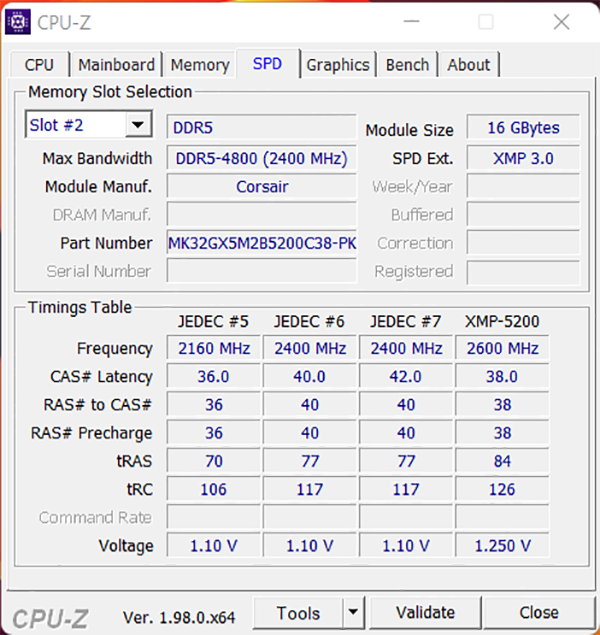Click the 38.0 CAS# Latency cell
Screen dimensions: 600x635
click(502, 376)
